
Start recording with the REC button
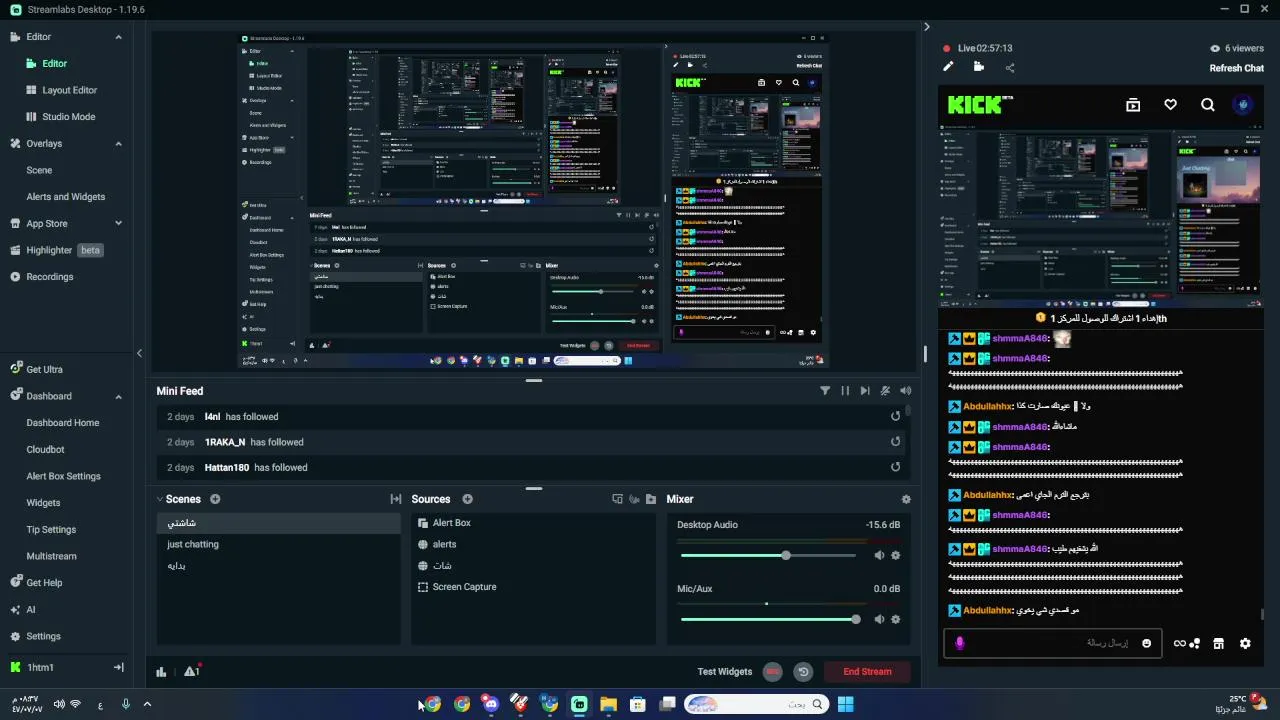pyautogui.click(x=772, y=672)
